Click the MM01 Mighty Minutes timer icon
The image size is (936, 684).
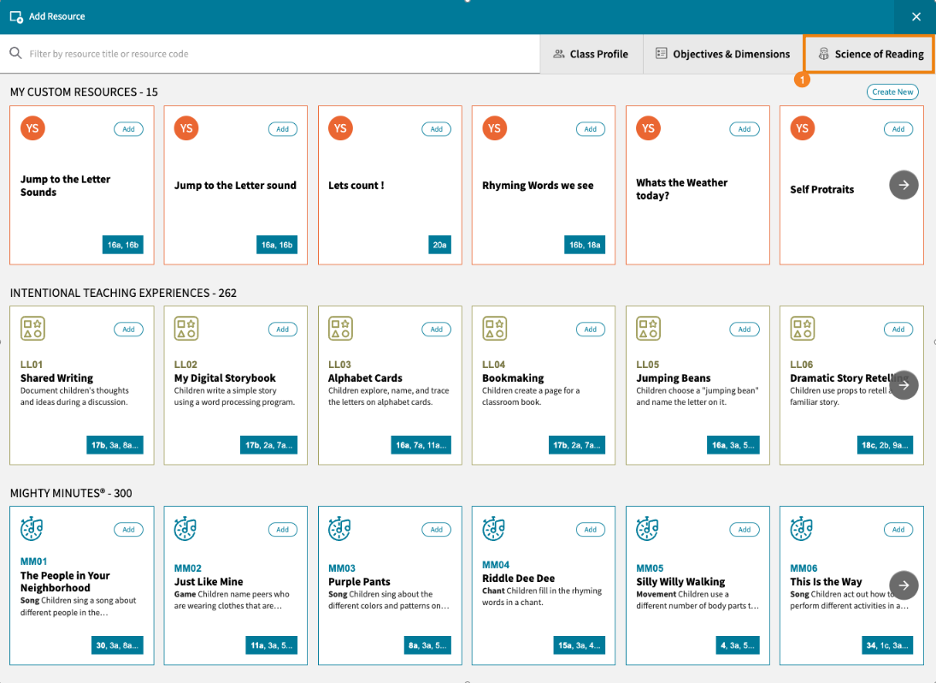33,530
